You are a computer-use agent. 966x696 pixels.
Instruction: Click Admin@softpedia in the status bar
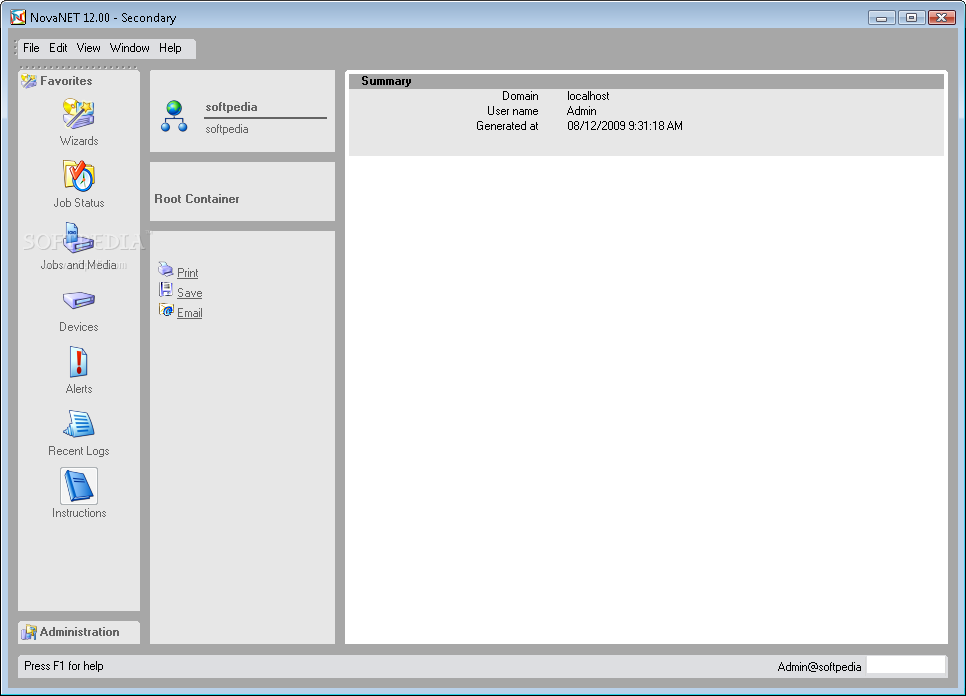click(x=819, y=666)
